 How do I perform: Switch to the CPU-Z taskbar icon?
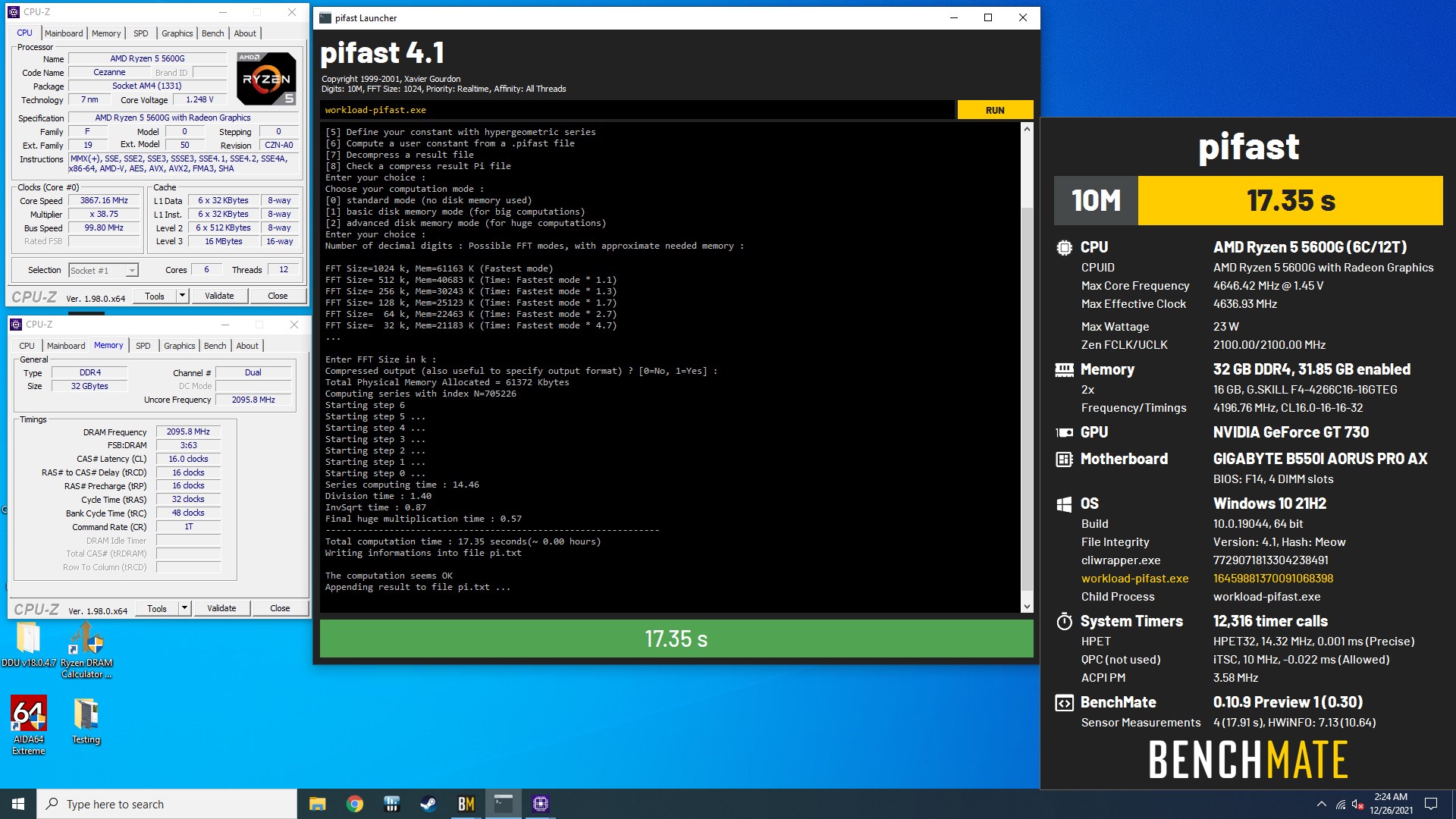[x=540, y=804]
